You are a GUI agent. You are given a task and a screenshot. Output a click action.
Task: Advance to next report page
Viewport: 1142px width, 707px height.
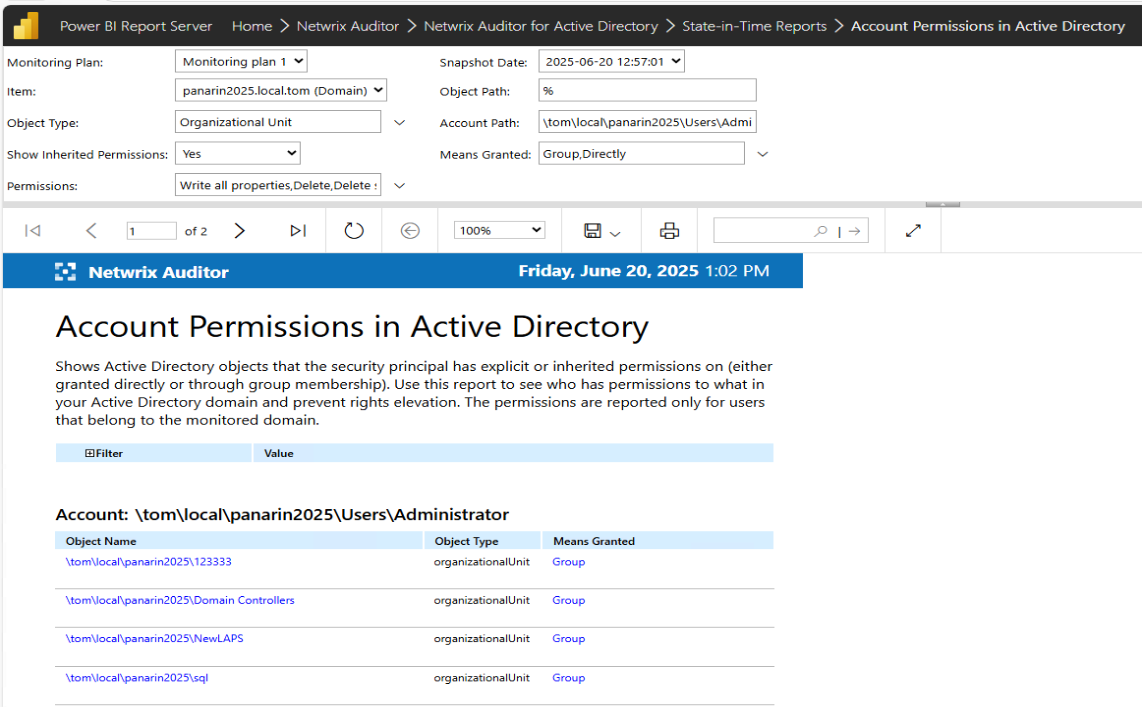point(239,231)
